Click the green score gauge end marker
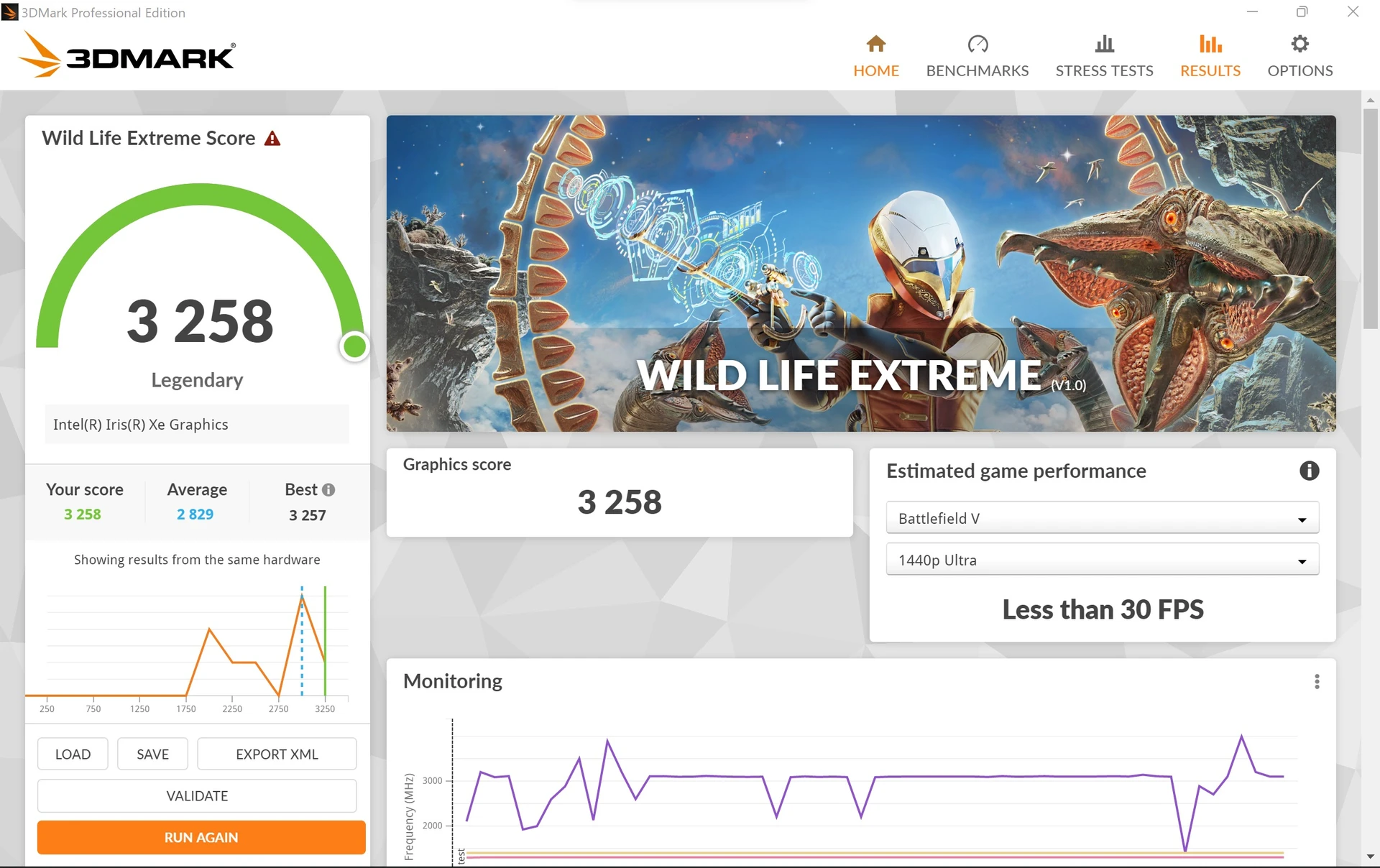 click(x=354, y=346)
